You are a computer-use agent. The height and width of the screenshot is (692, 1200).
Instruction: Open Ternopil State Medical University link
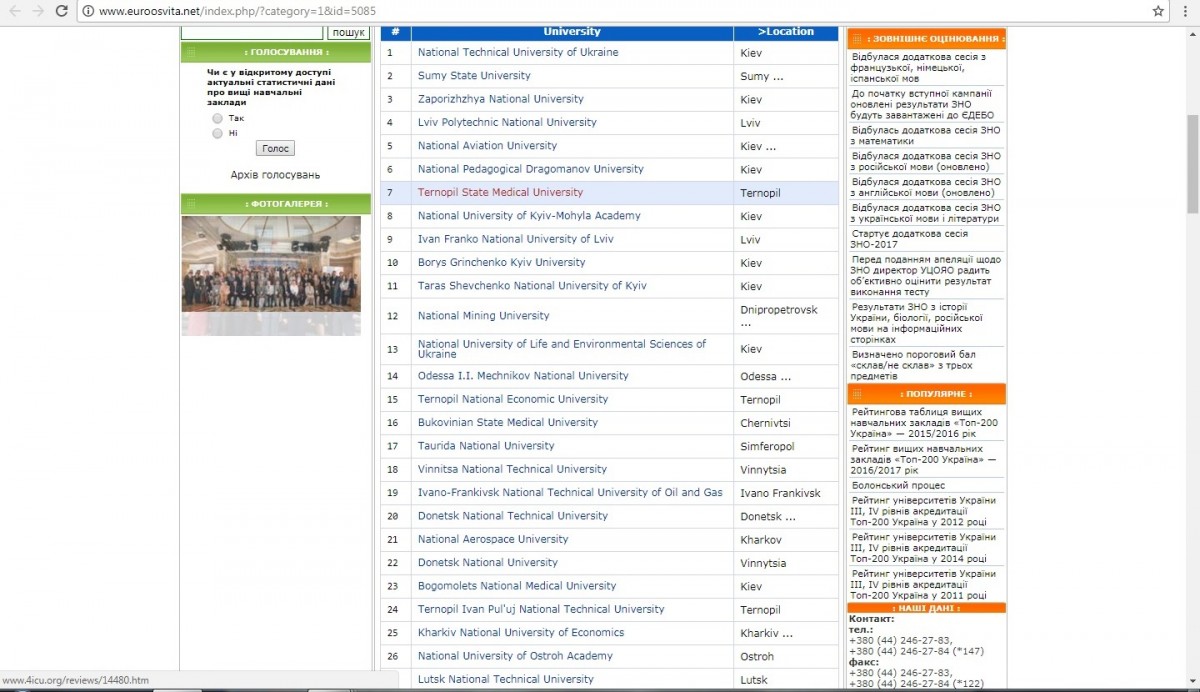pyautogui.click(x=500, y=192)
